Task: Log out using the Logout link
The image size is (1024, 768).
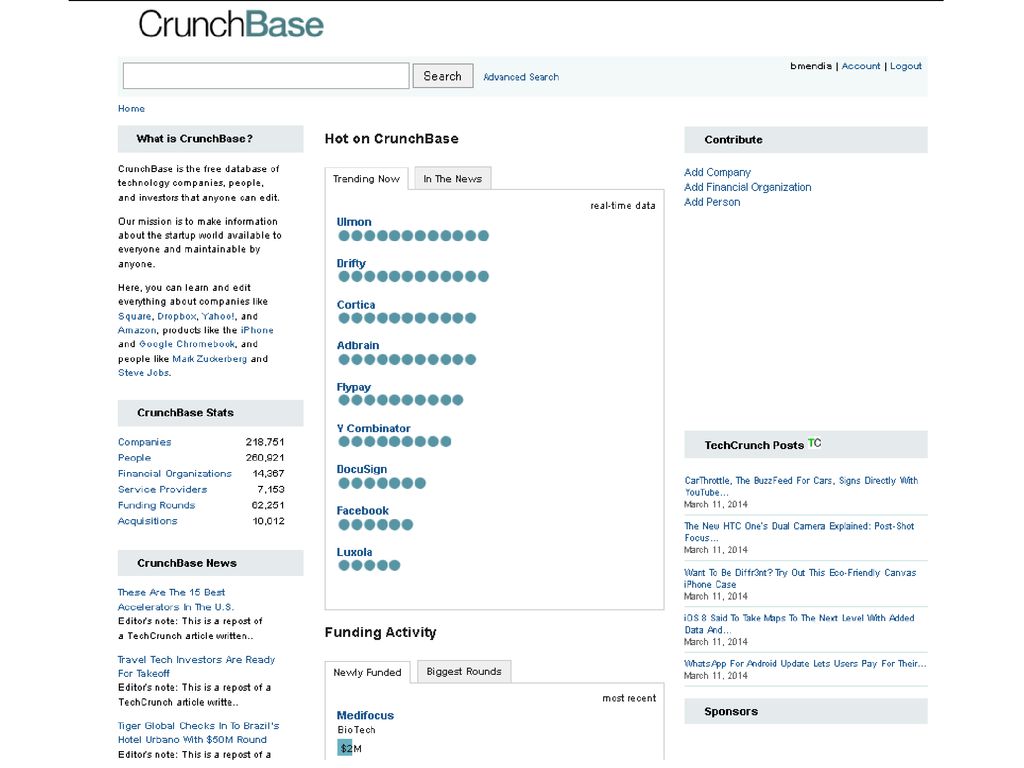Action: click(x=906, y=66)
